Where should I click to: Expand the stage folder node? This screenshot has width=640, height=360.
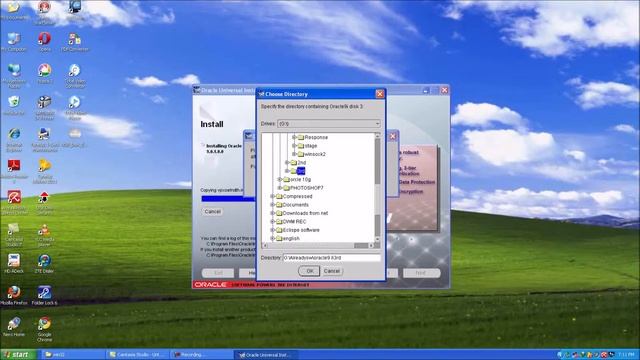point(294,146)
